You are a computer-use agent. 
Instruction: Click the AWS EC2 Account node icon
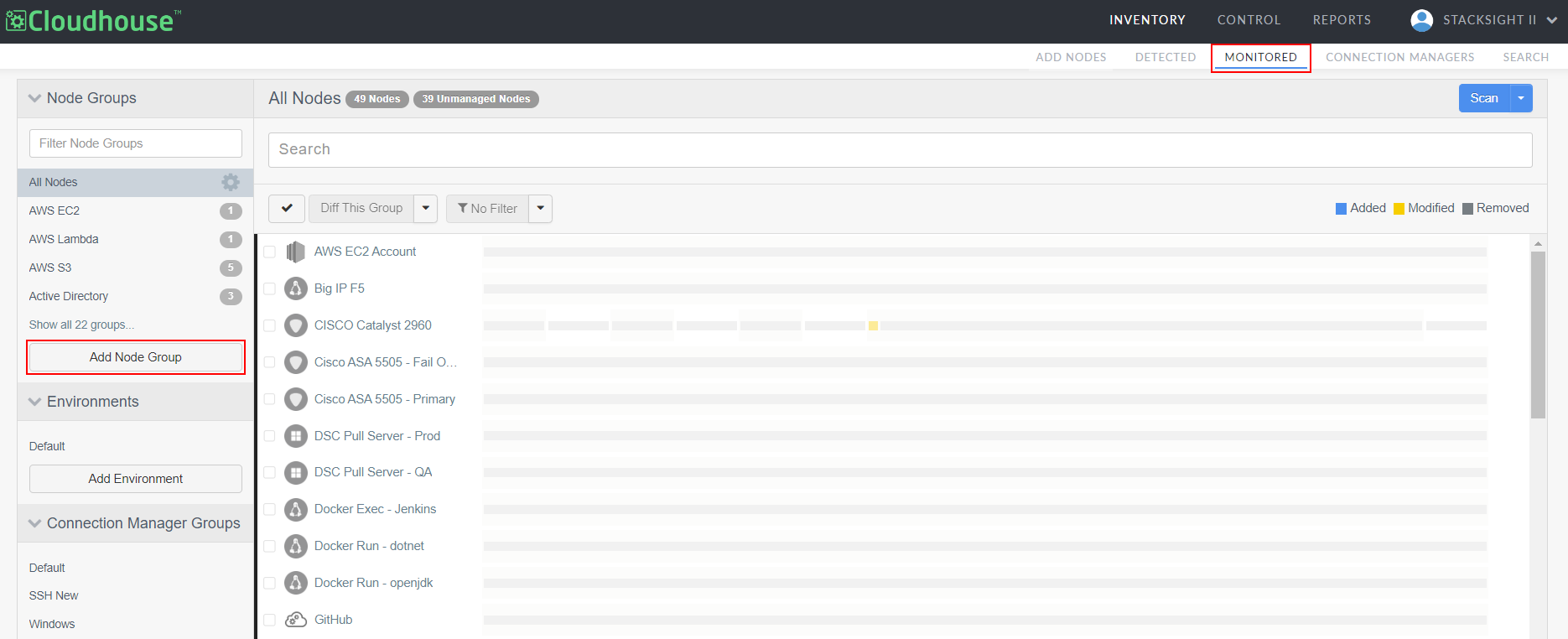coord(295,252)
